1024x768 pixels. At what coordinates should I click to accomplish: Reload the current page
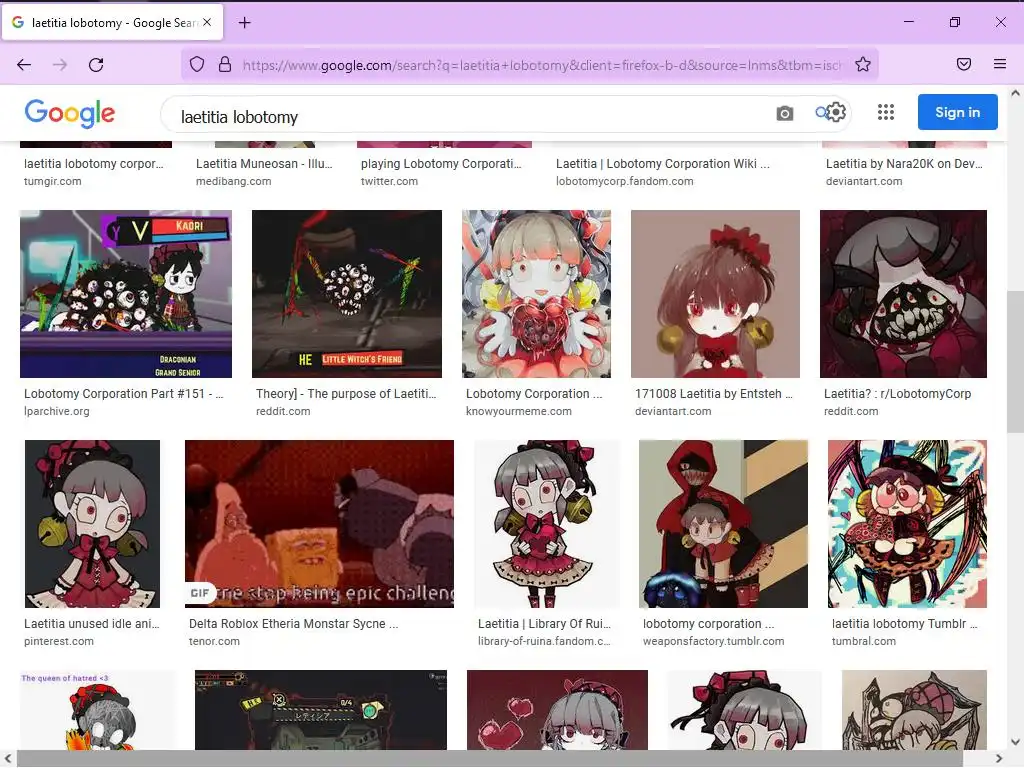point(96,65)
